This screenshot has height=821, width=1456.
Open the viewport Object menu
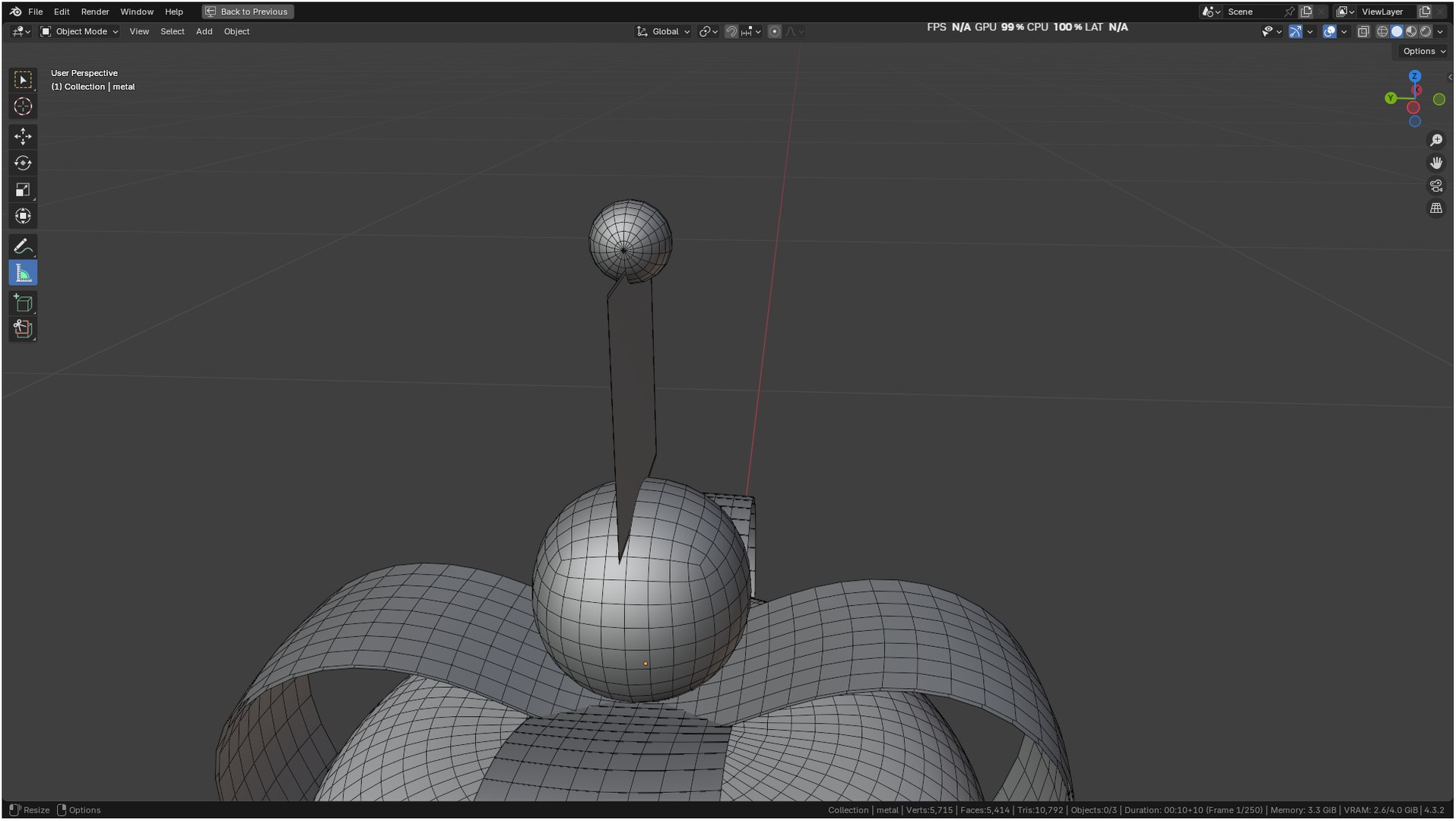[x=236, y=31]
